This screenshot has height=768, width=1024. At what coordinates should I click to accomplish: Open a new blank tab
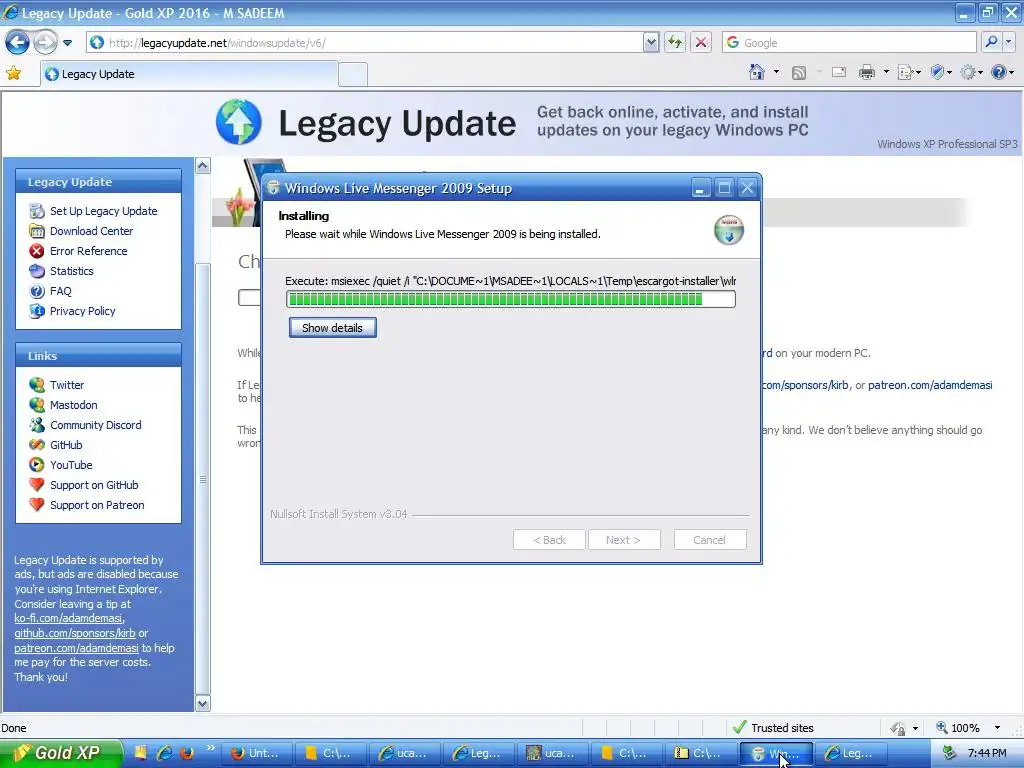tap(353, 74)
